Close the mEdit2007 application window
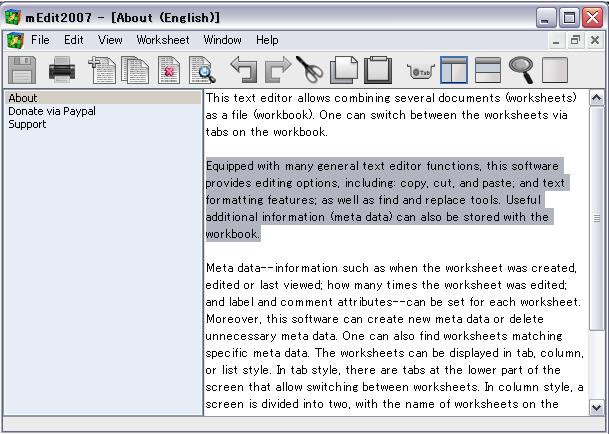The image size is (609, 434). click(x=592, y=17)
